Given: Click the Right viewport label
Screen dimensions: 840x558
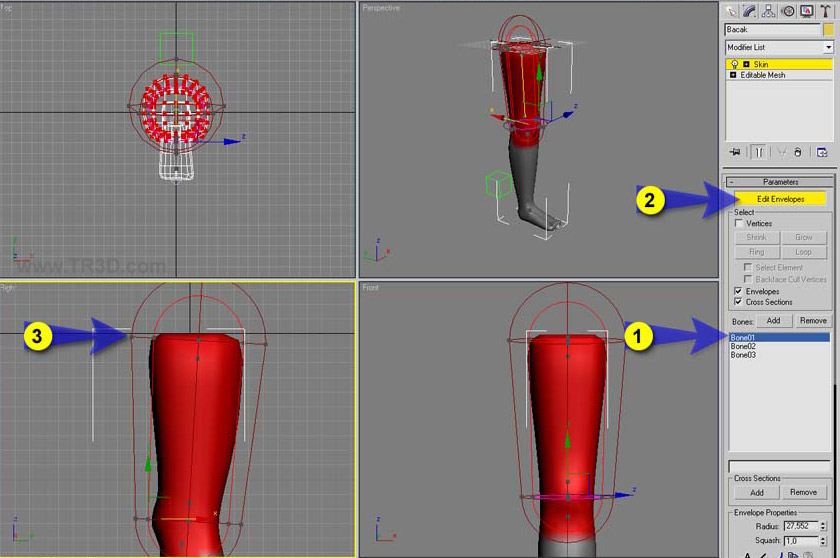Looking at the screenshot, I should [x=8, y=288].
